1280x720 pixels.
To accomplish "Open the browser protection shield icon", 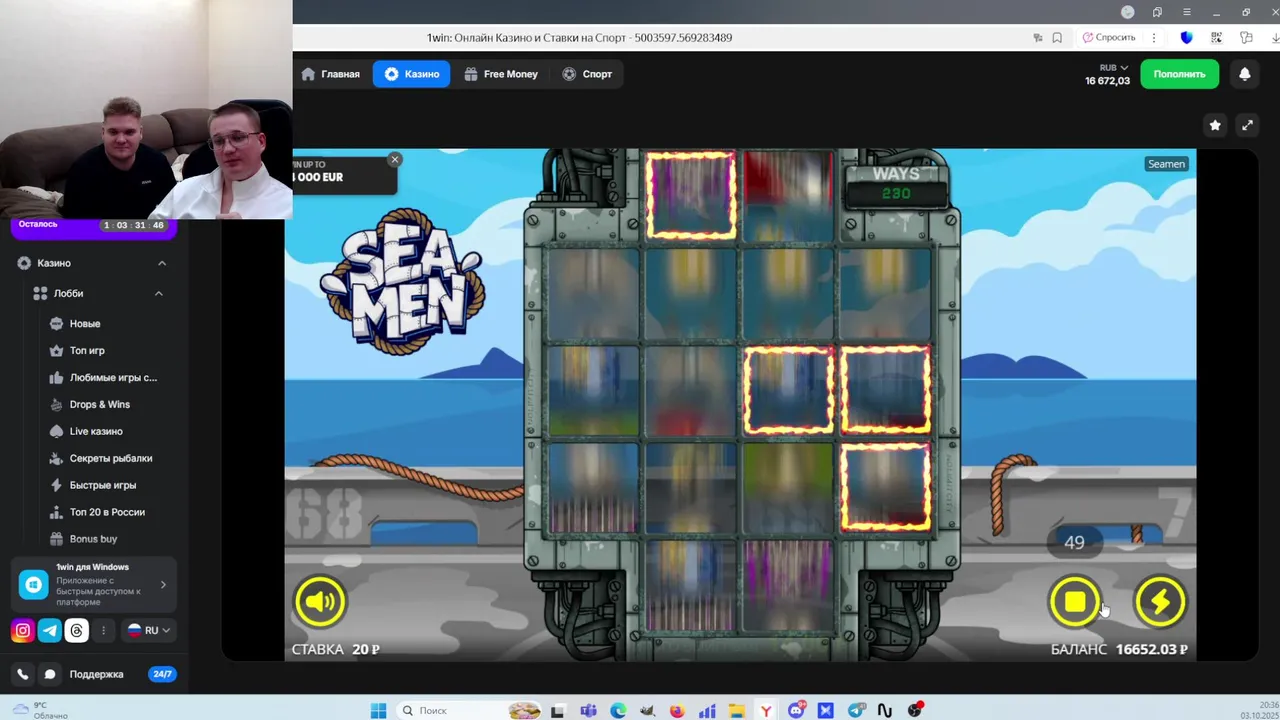I will pyautogui.click(x=1187, y=37).
